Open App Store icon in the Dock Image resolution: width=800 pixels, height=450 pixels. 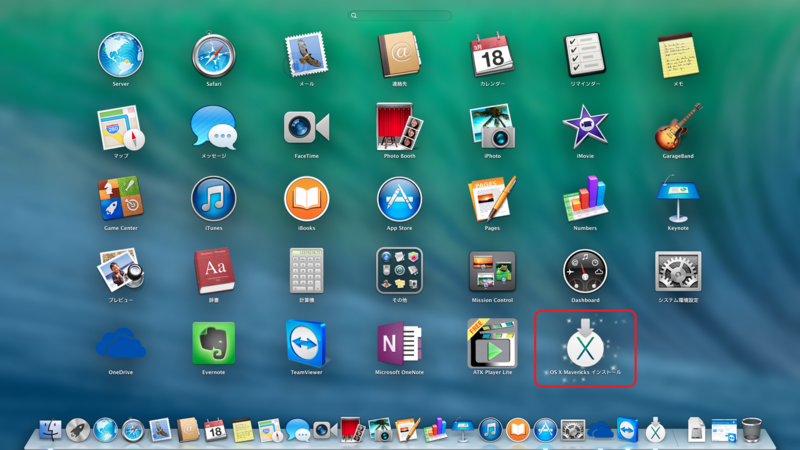(x=545, y=430)
